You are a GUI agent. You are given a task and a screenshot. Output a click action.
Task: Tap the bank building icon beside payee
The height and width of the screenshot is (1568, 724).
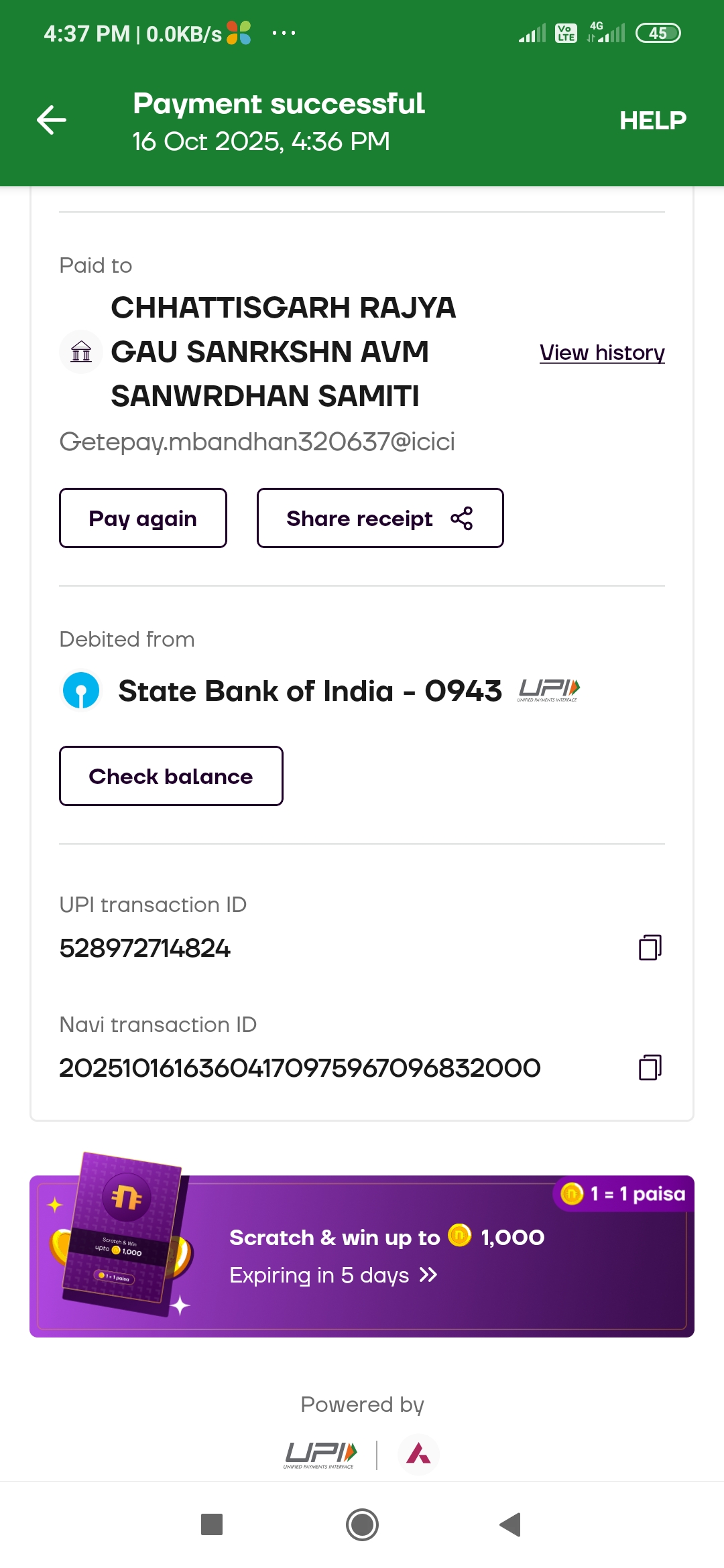81,351
